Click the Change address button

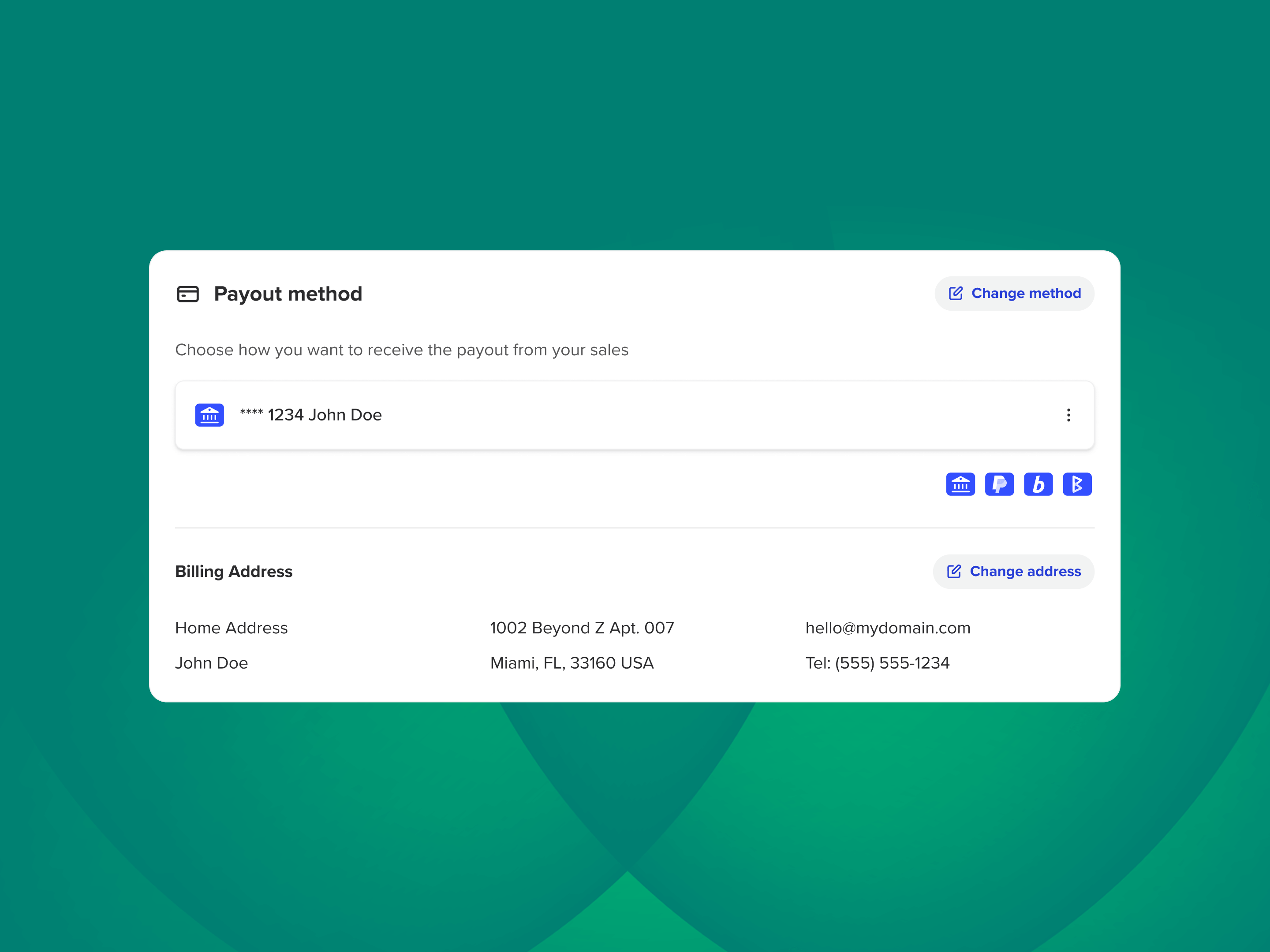pos(1013,572)
